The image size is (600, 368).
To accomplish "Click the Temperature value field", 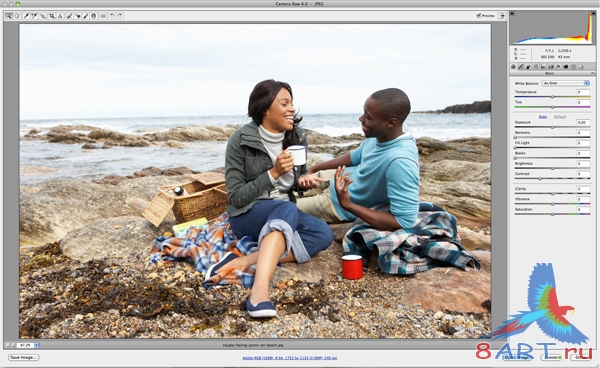I will point(583,92).
